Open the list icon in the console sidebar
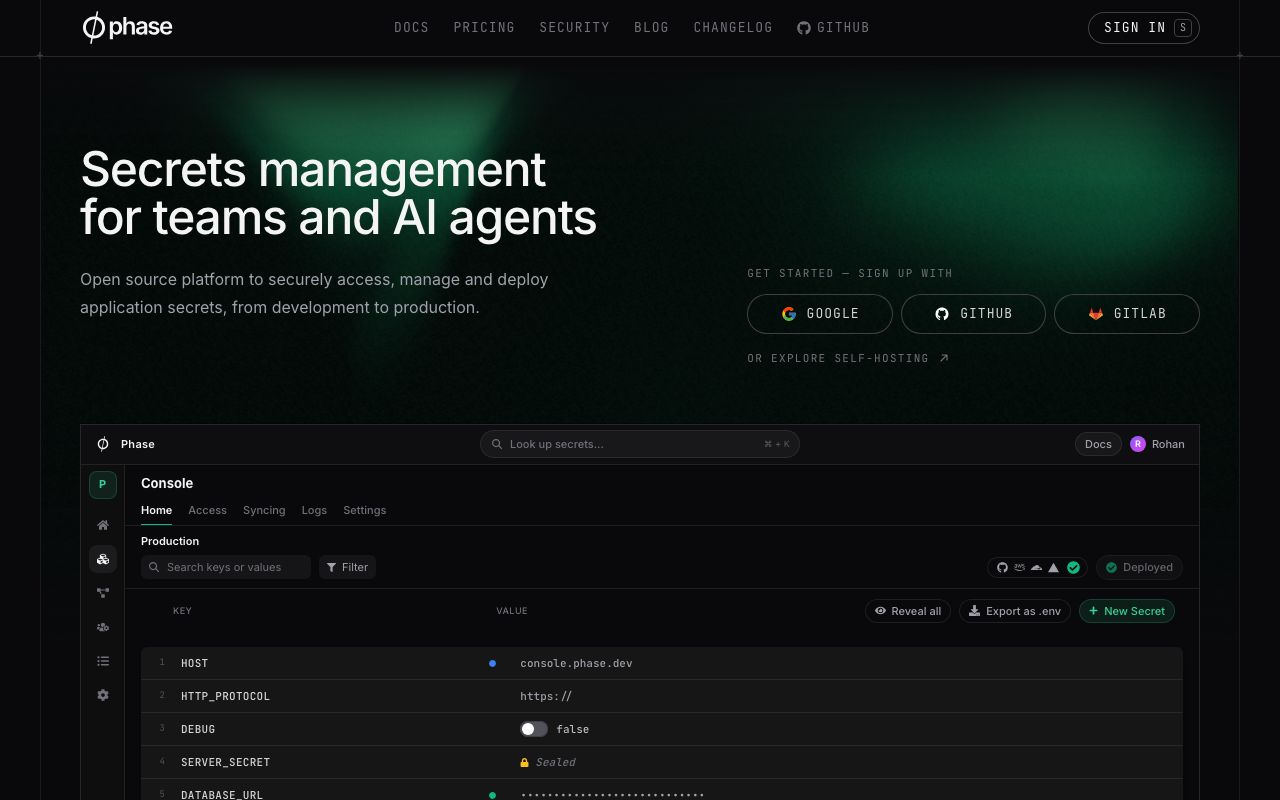This screenshot has width=1280, height=800. point(103,661)
